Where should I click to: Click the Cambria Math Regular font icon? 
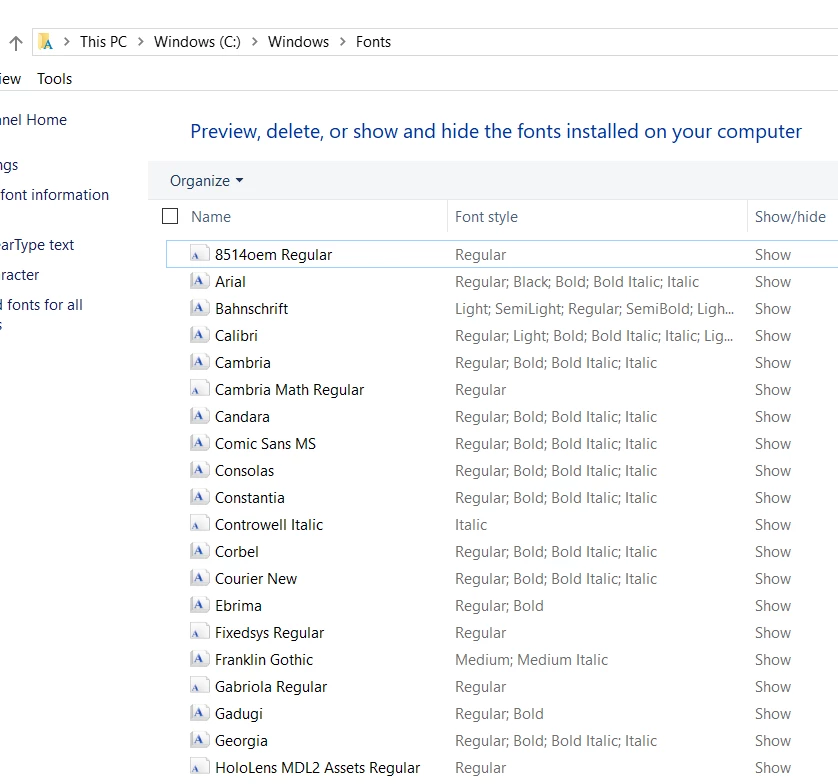point(199,390)
